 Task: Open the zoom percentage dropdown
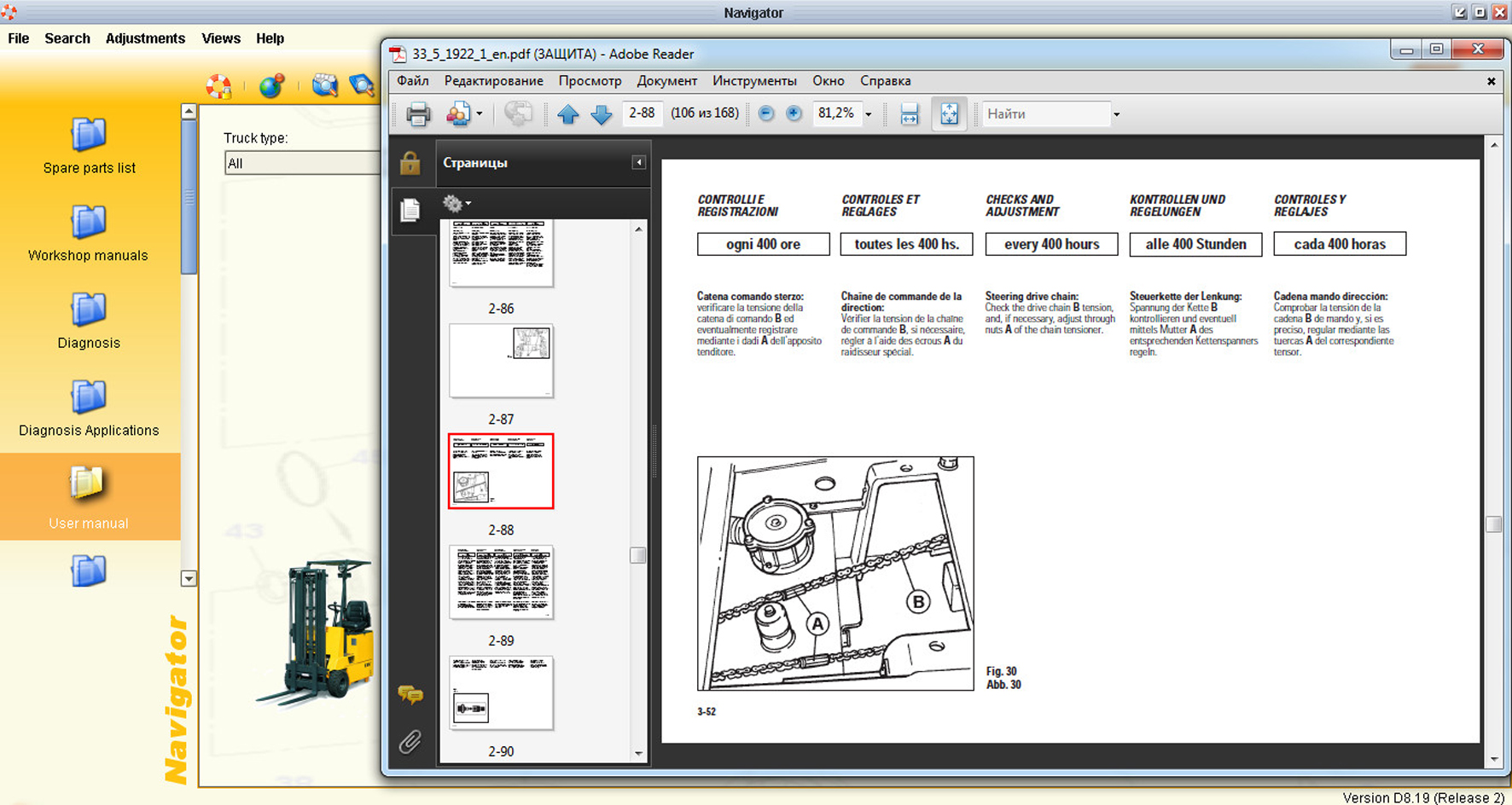tap(869, 114)
